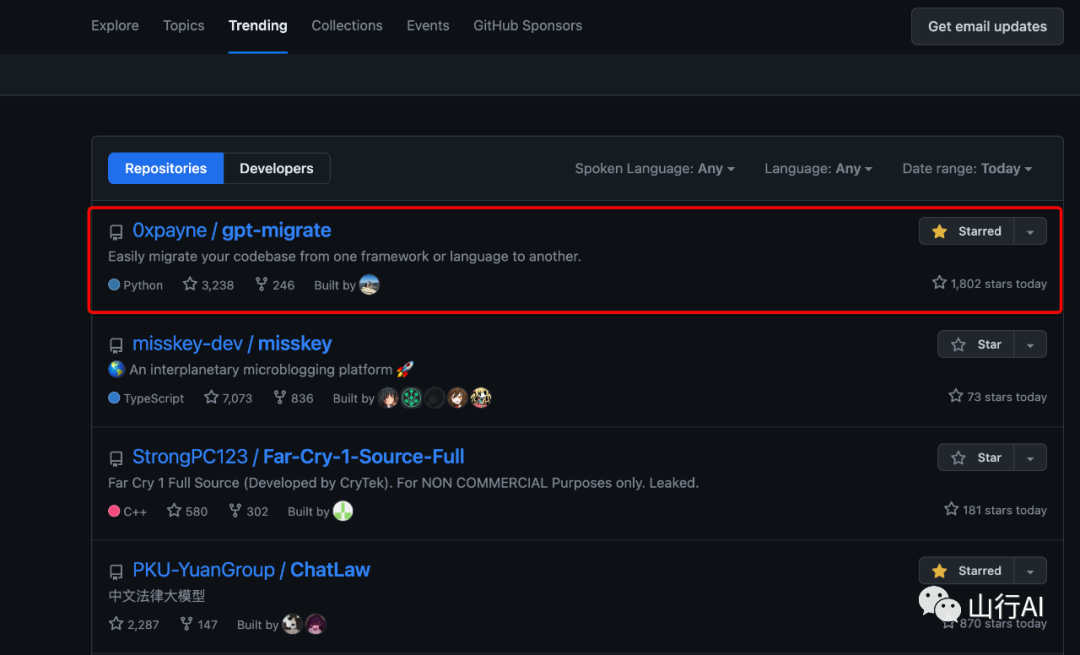Click ChatLaw description '中文法律大模型'
The width and height of the screenshot is (1080, 655).
pos(157,596)
